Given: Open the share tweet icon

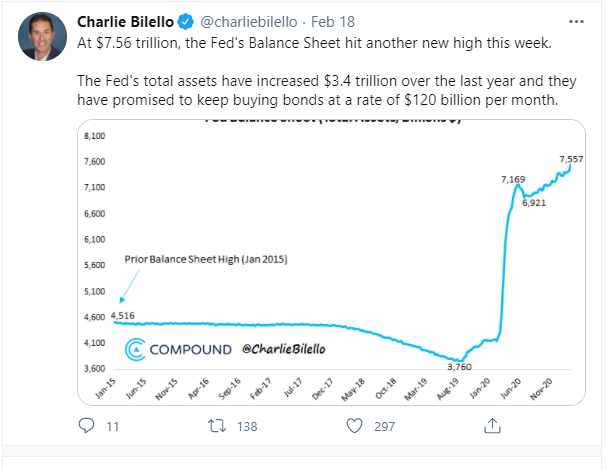Looking at the screenshot, I should click(x=491, y=426).
